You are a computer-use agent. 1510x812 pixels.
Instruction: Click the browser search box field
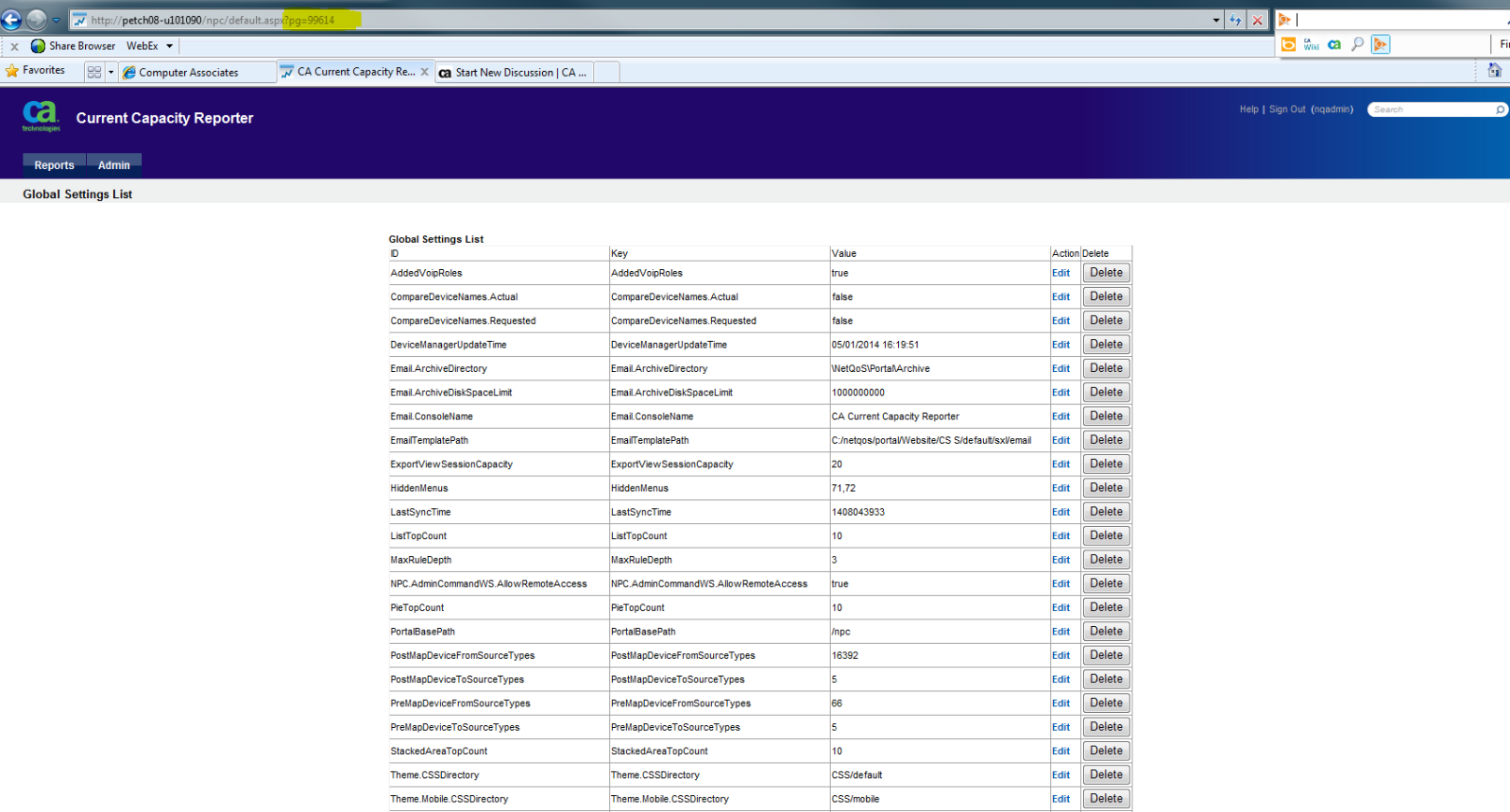coord(1398,19)
